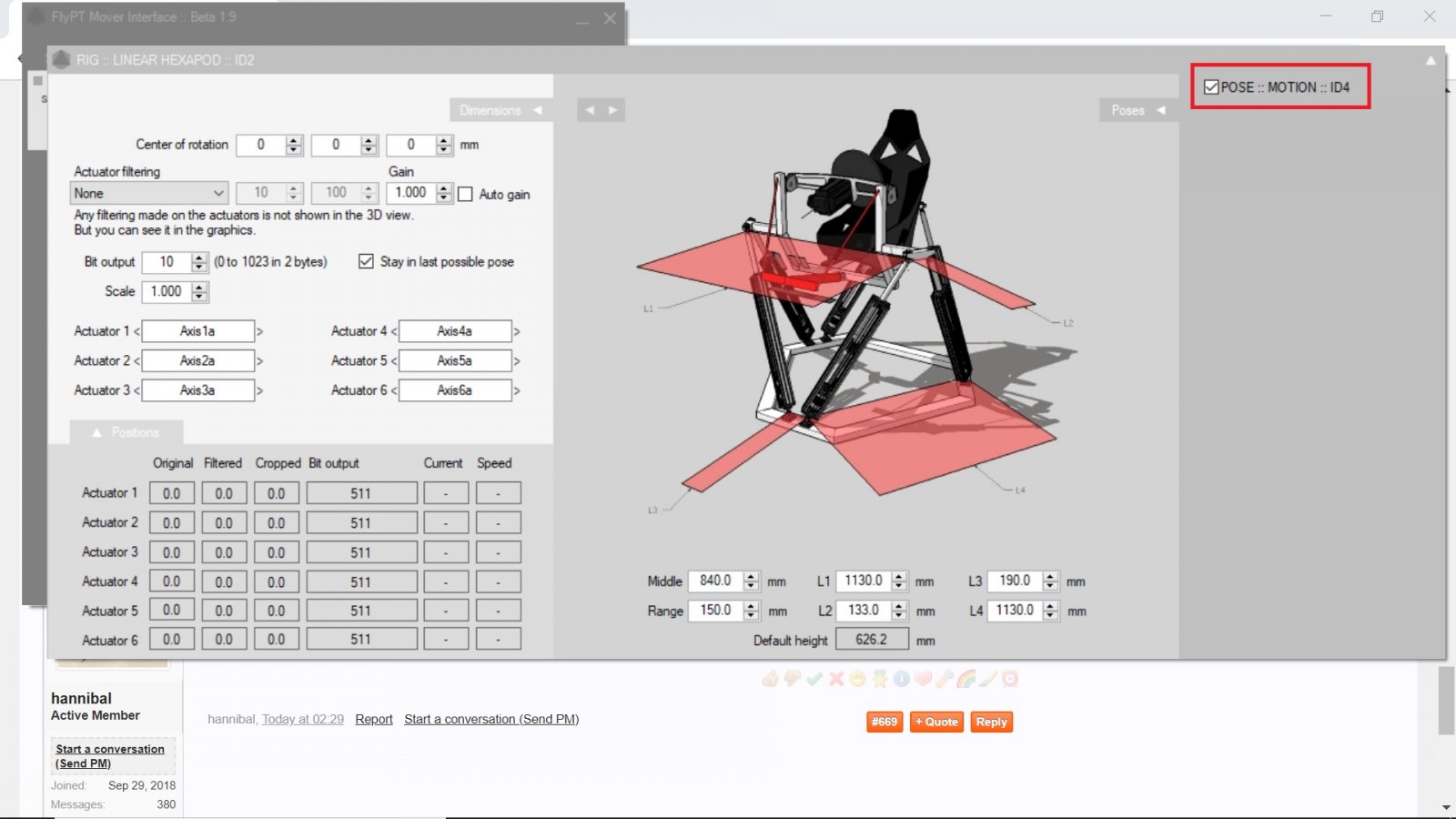Click the + Quote button
This screenshot has height=819, width=1456.
point(936,722)
